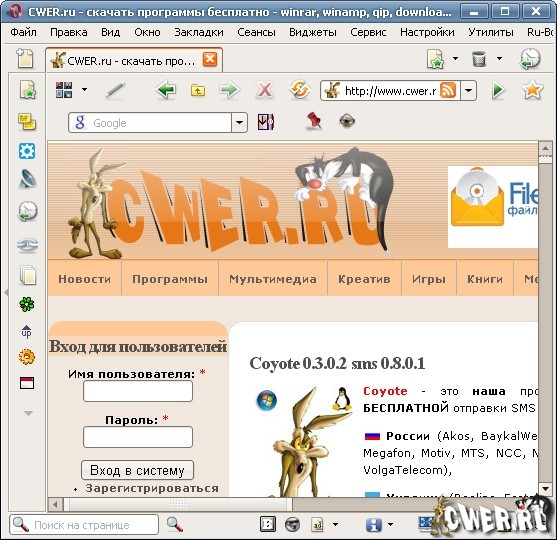Click the green back arrow button

tap(166, 90)
